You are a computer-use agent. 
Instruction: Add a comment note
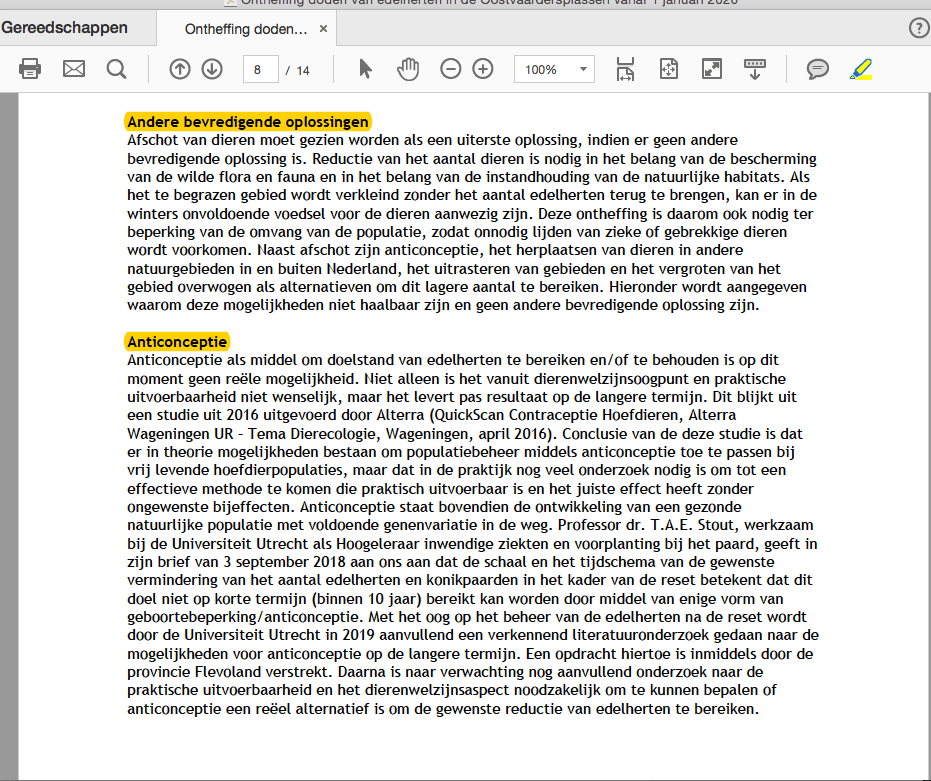(818, 69)
